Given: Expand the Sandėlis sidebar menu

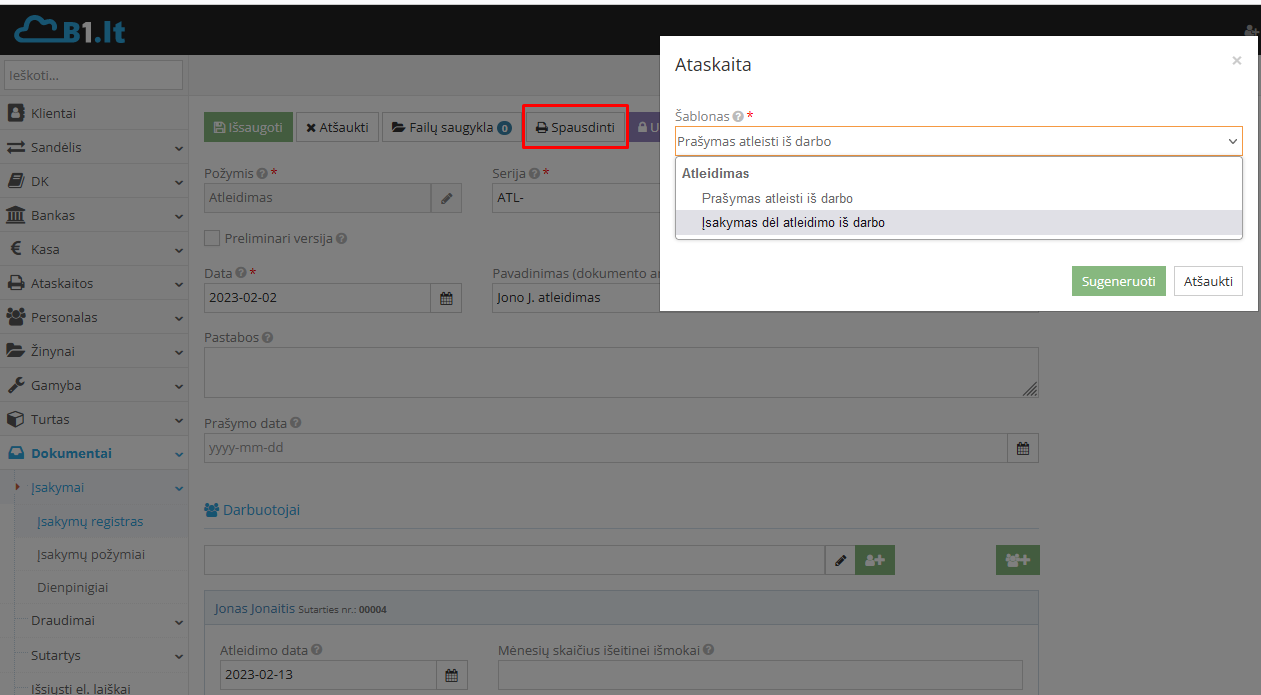Looking at the screenshot, I should pyautogui.click(x=94, y=147).
